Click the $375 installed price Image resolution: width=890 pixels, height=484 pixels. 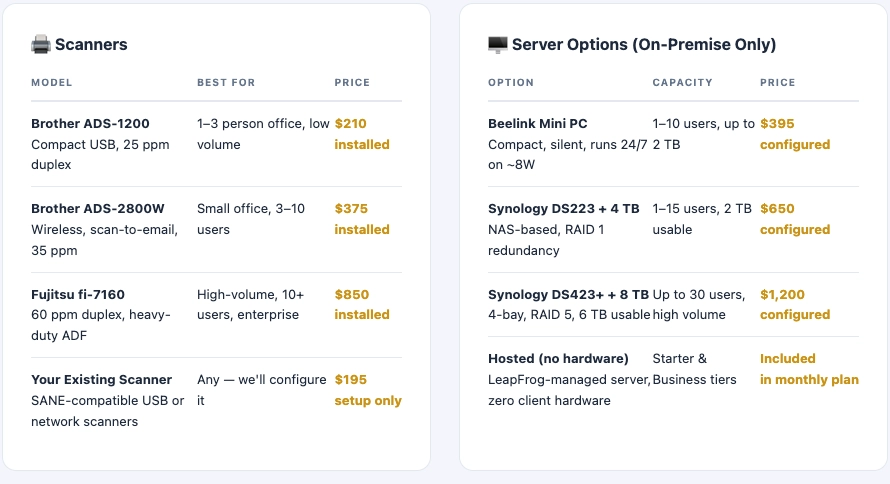click(362, 219)
